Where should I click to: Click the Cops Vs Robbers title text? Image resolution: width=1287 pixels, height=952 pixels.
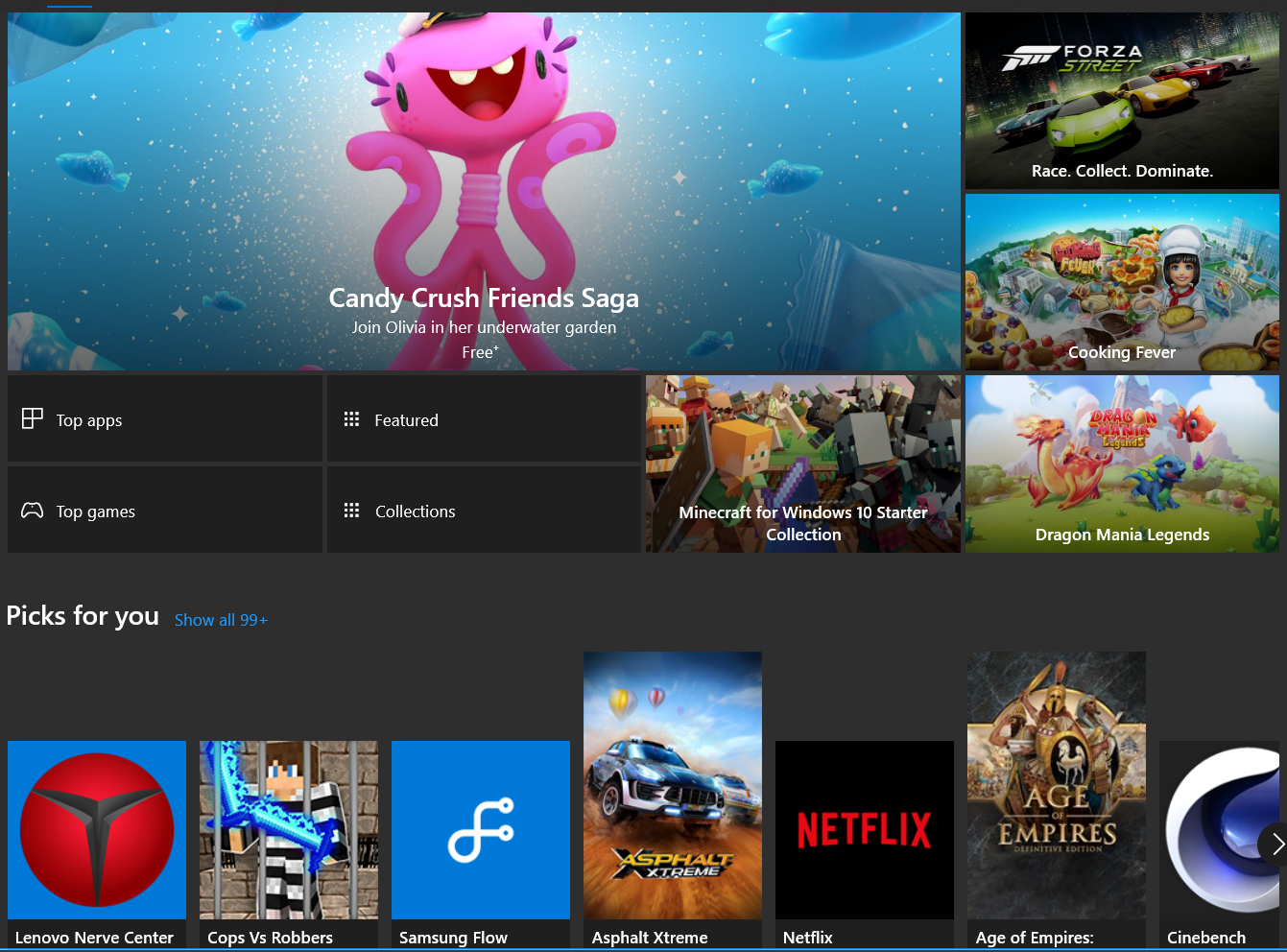[271, 938]
